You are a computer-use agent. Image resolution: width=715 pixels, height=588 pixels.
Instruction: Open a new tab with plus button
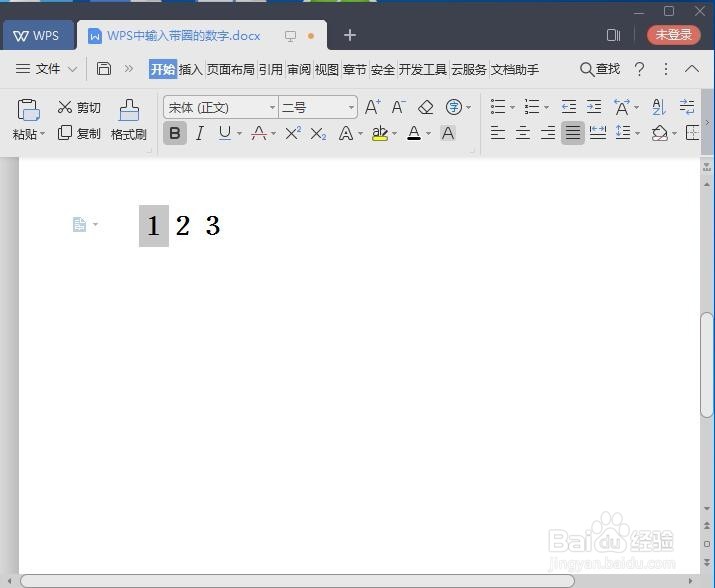350,35
